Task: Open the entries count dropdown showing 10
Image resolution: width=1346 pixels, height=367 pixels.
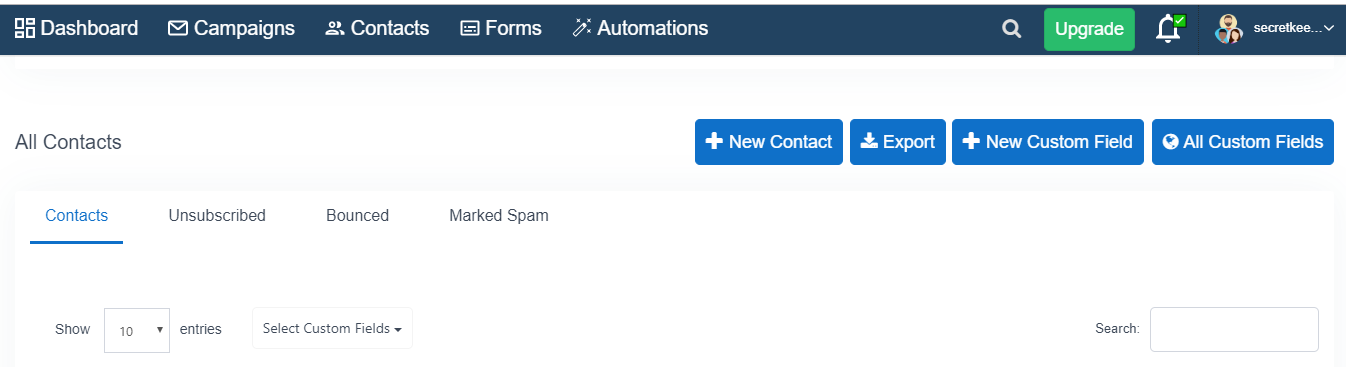Action: (137, 330)
